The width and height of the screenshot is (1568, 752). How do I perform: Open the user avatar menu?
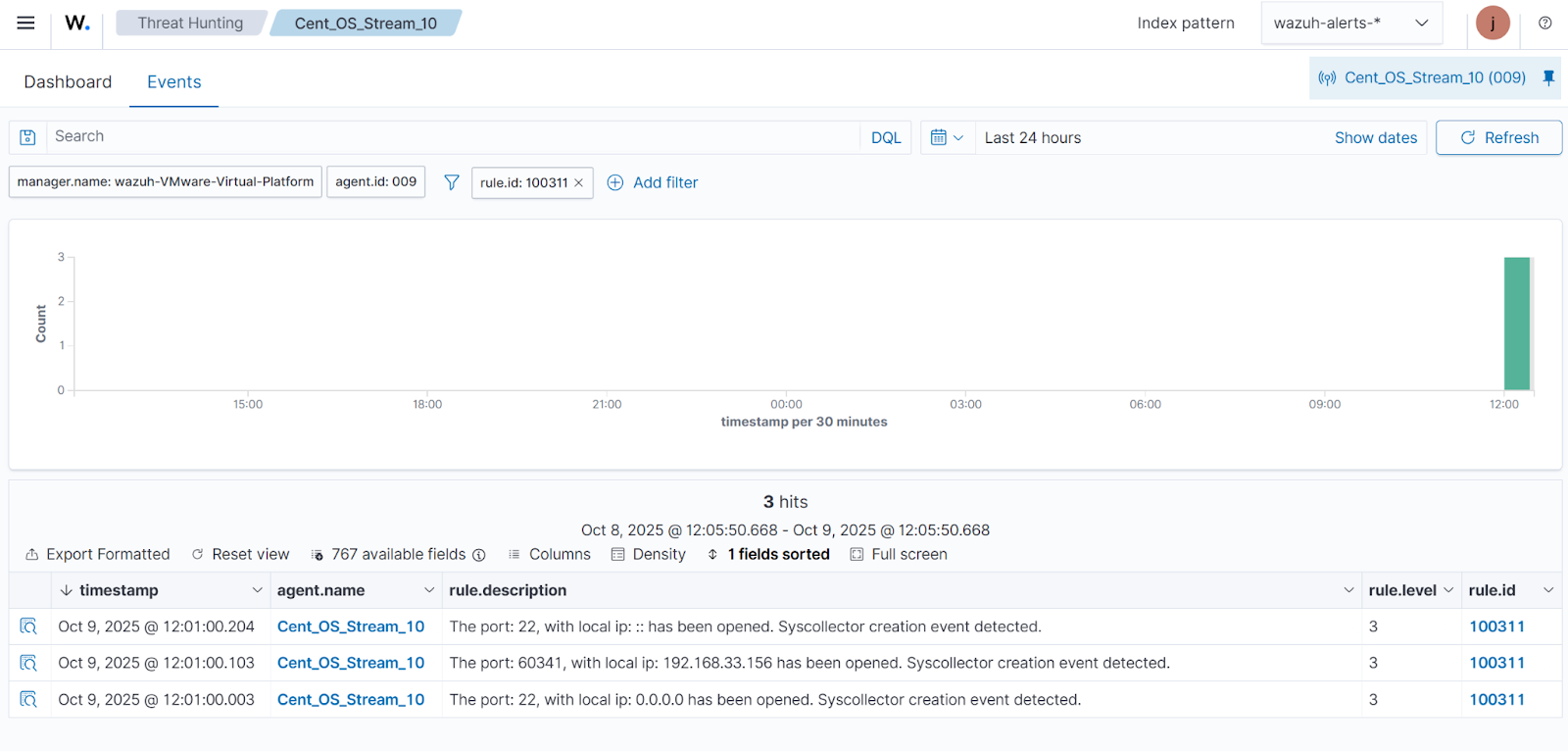(x=1493, y=24)
